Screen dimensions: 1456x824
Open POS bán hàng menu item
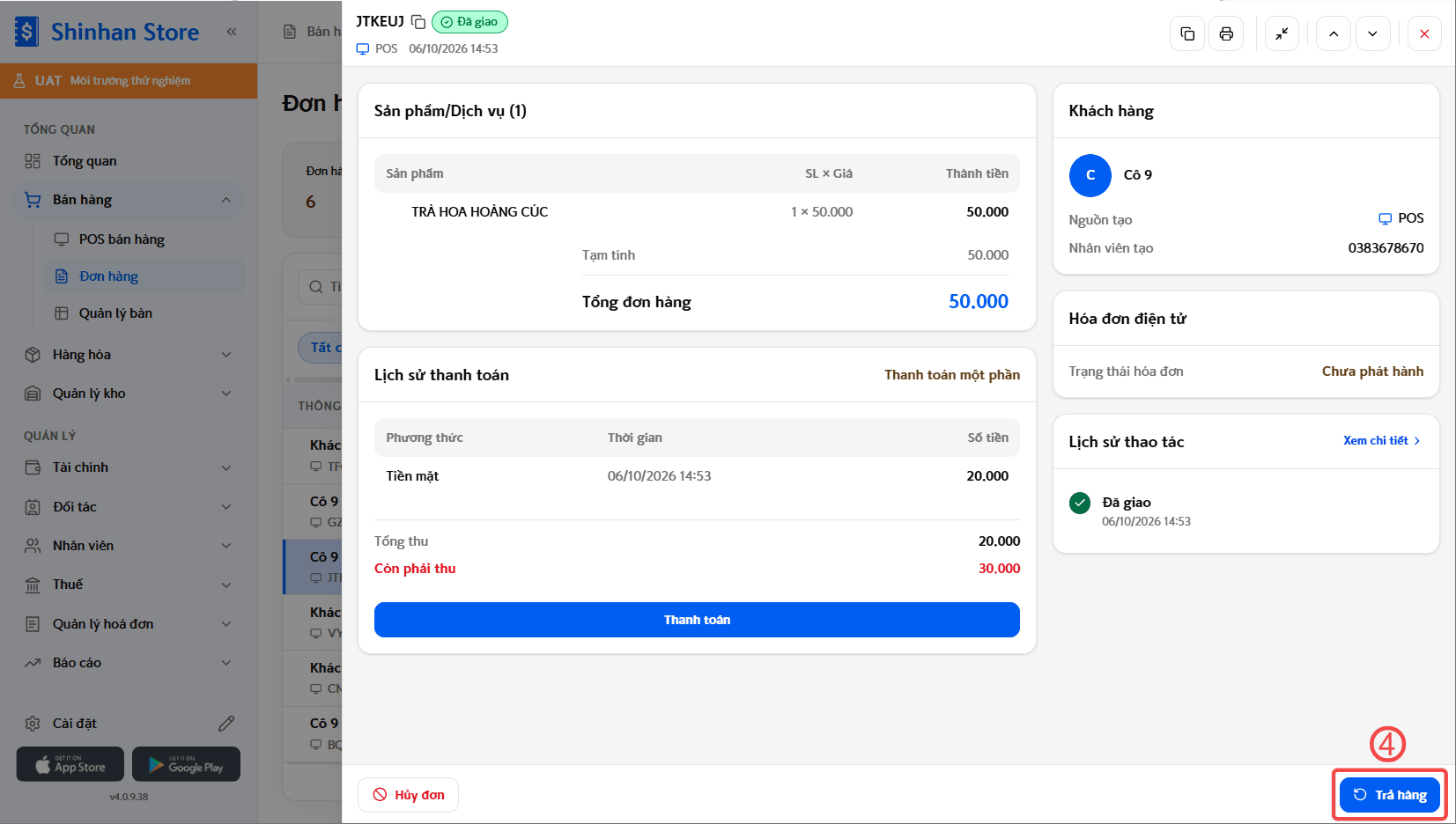click(122, 239)
